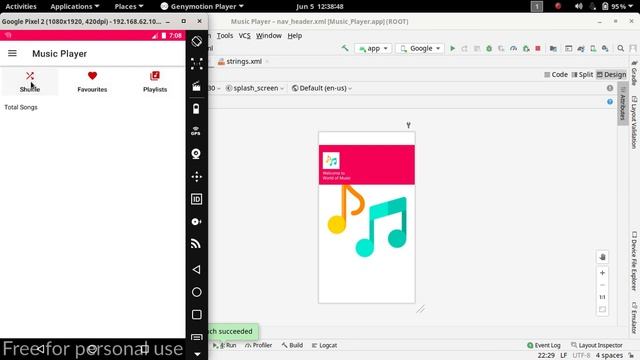Click the red Stop button in toolbar
The image size is (640, 360).
pos(538,48)
